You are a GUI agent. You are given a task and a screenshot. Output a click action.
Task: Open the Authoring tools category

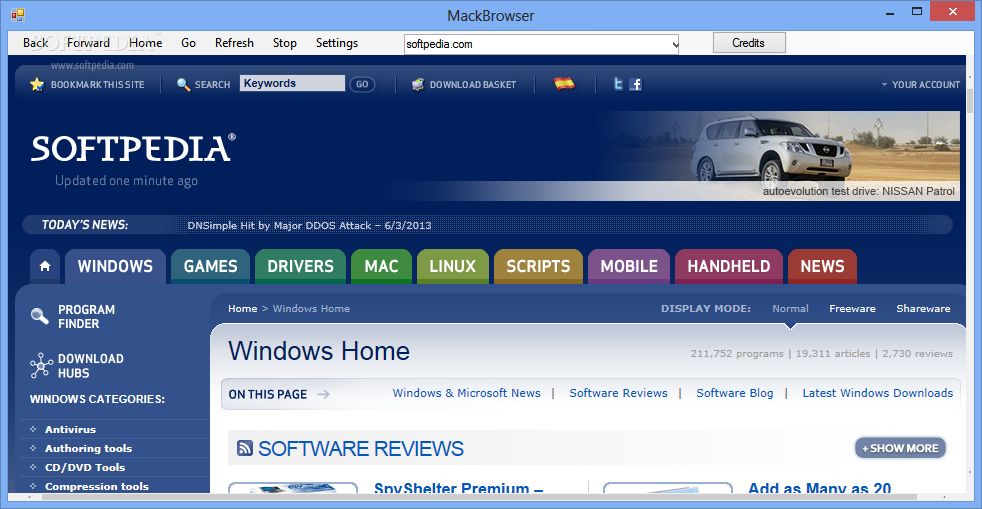coord(88,448)
